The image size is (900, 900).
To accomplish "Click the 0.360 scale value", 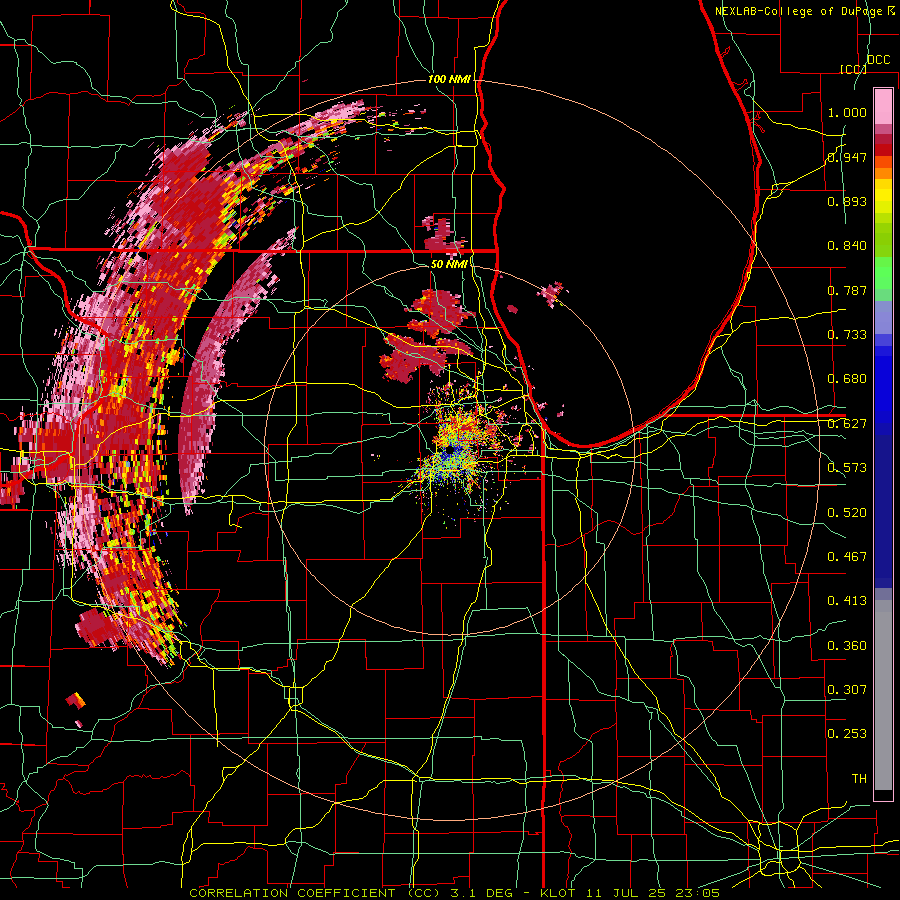I will tap(847, 646).
